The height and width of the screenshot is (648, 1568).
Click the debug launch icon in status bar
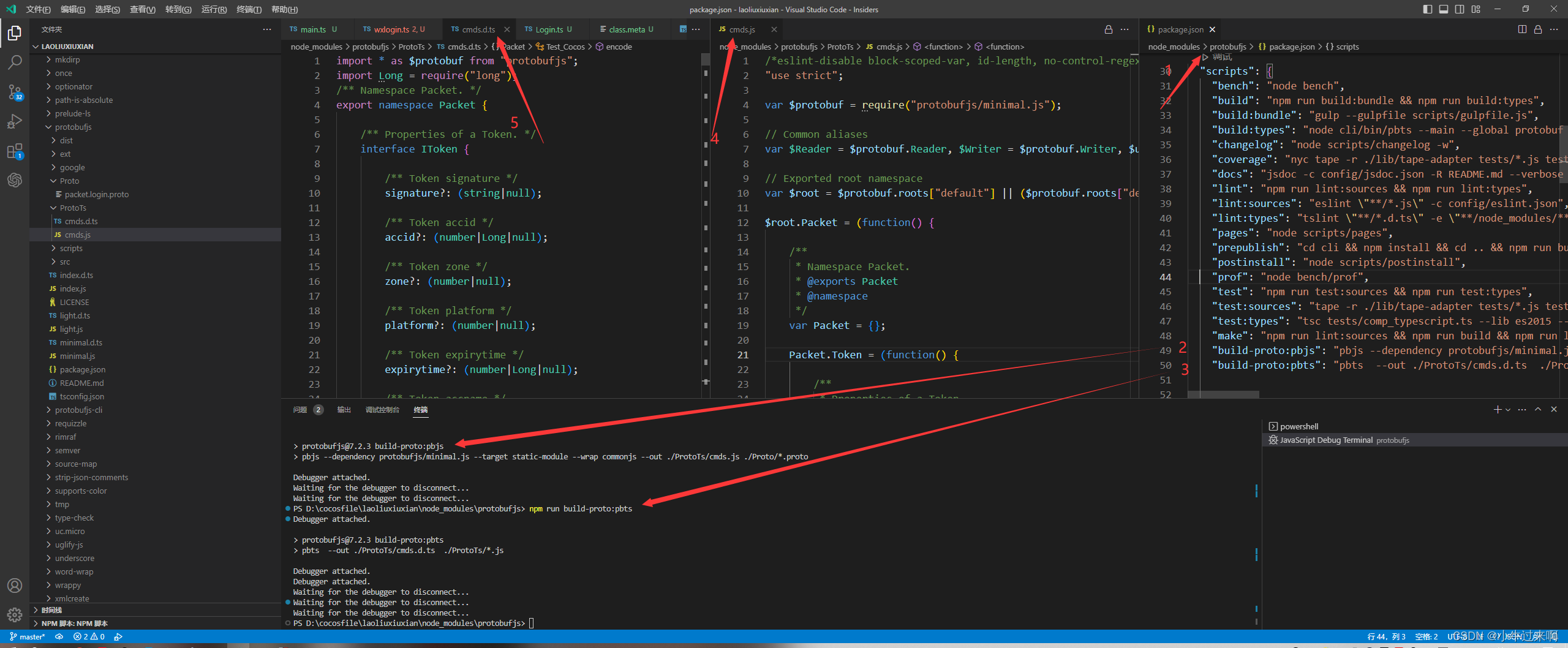coord(118,637)
